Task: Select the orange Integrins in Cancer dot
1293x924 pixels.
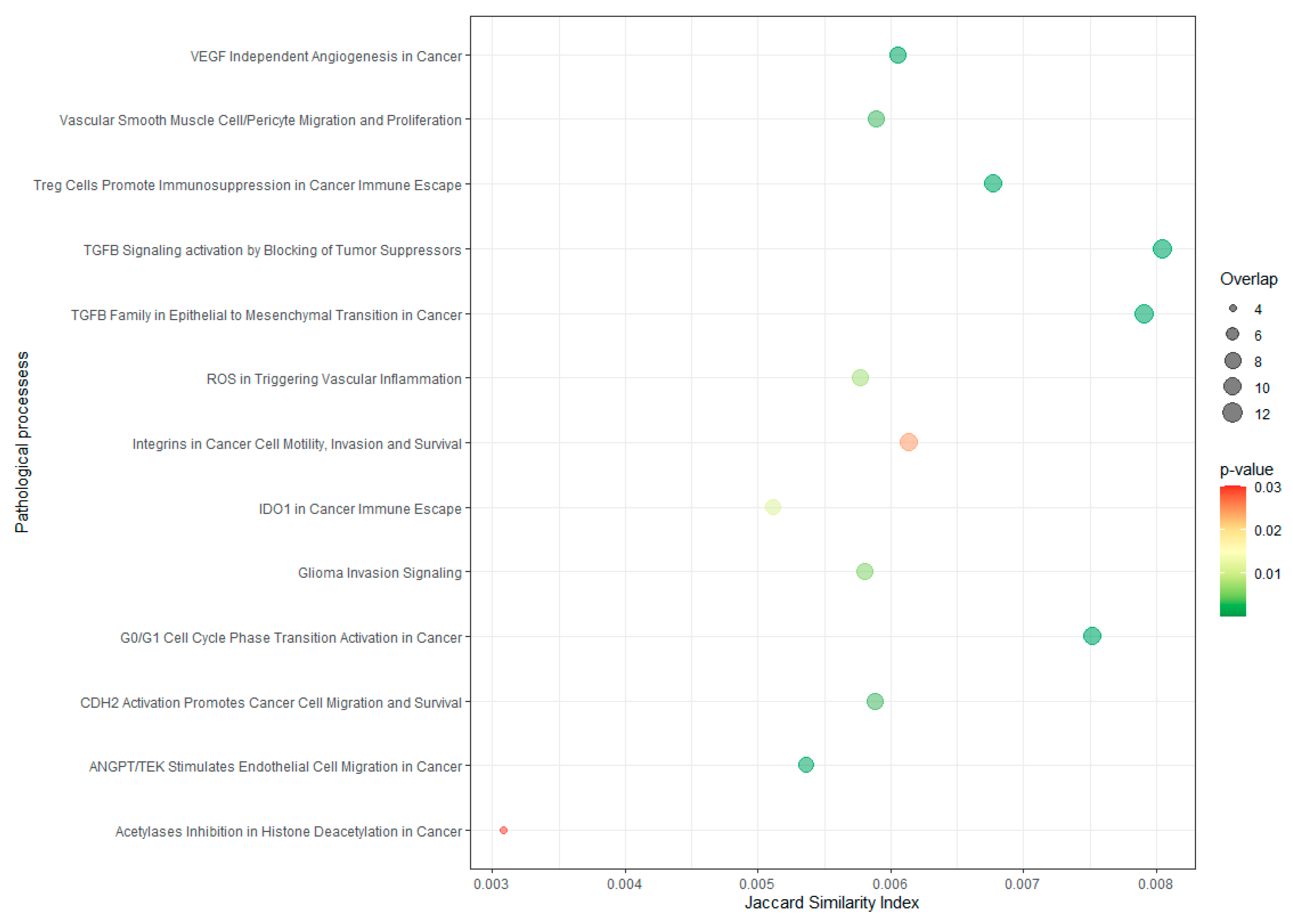Action: (908, 442)
